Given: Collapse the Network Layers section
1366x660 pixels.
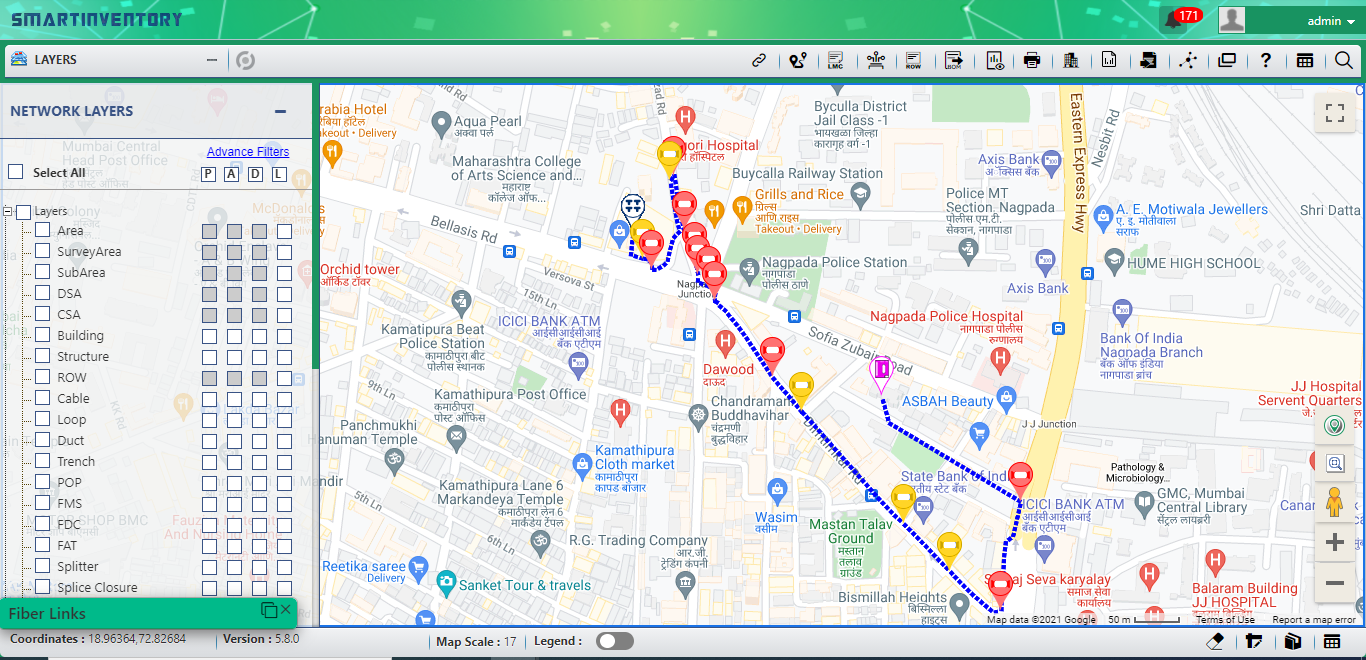Looking at the screenshot, I should [281, 112].
